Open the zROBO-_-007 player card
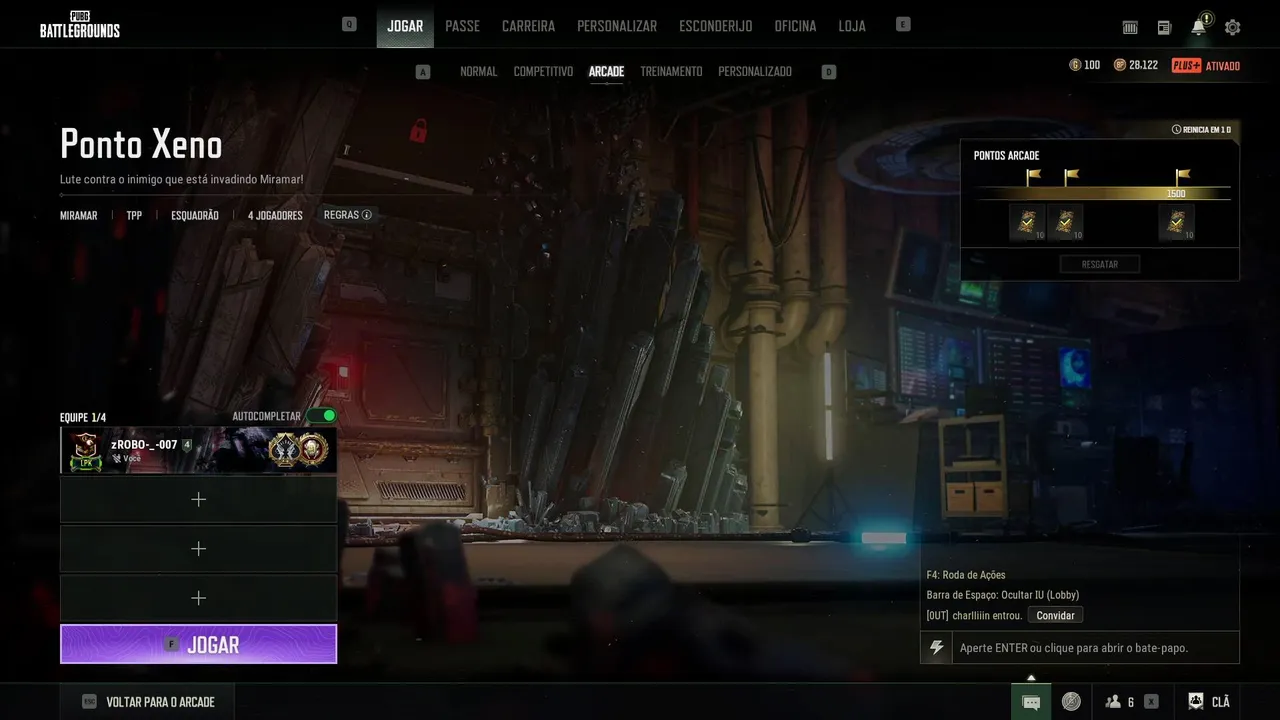The image size is (1280, 720). [198, 450]
